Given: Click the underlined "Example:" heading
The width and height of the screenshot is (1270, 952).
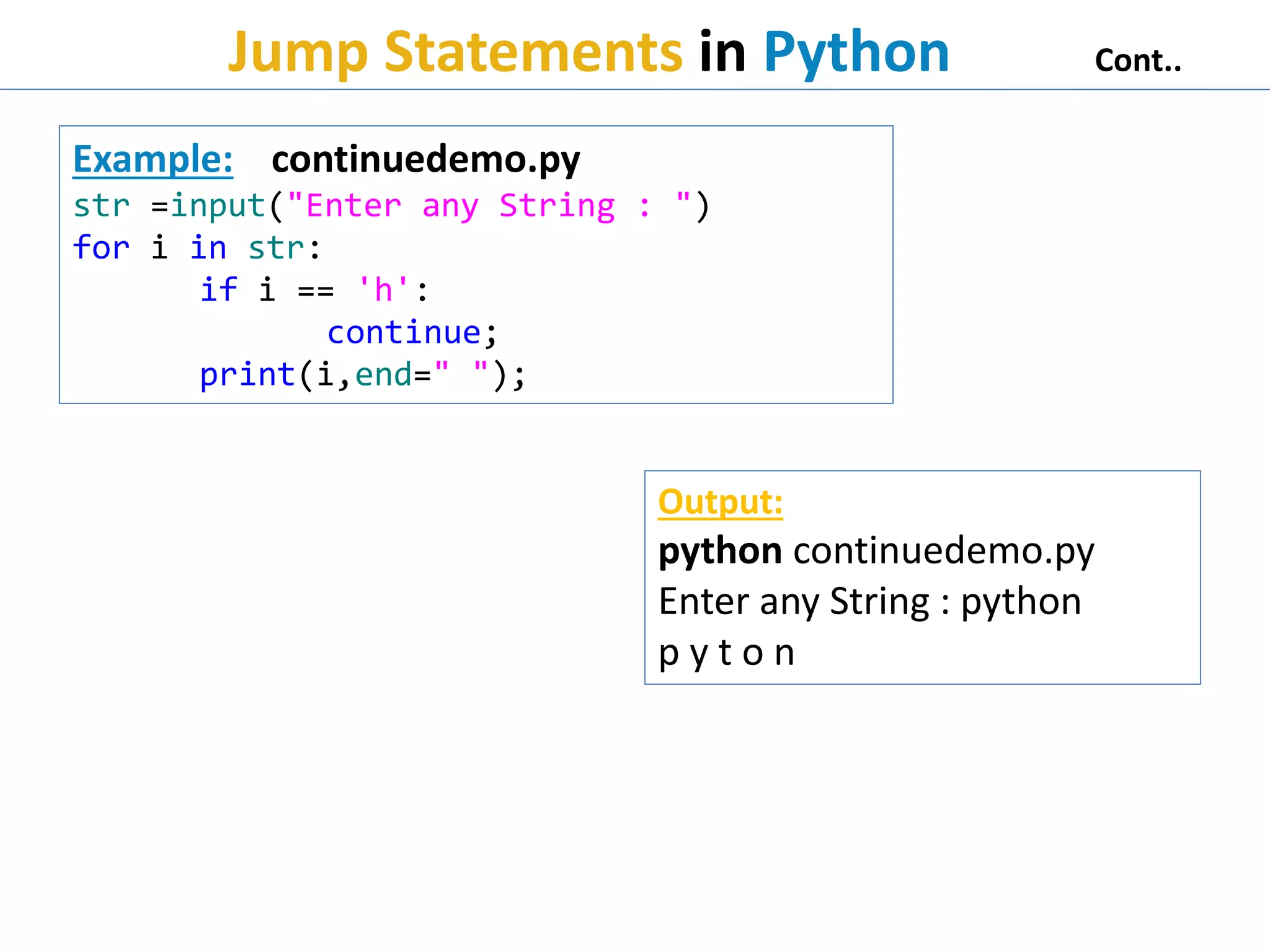Looking at the screenshot, I should pyautogui.click(x=153, y=159).
